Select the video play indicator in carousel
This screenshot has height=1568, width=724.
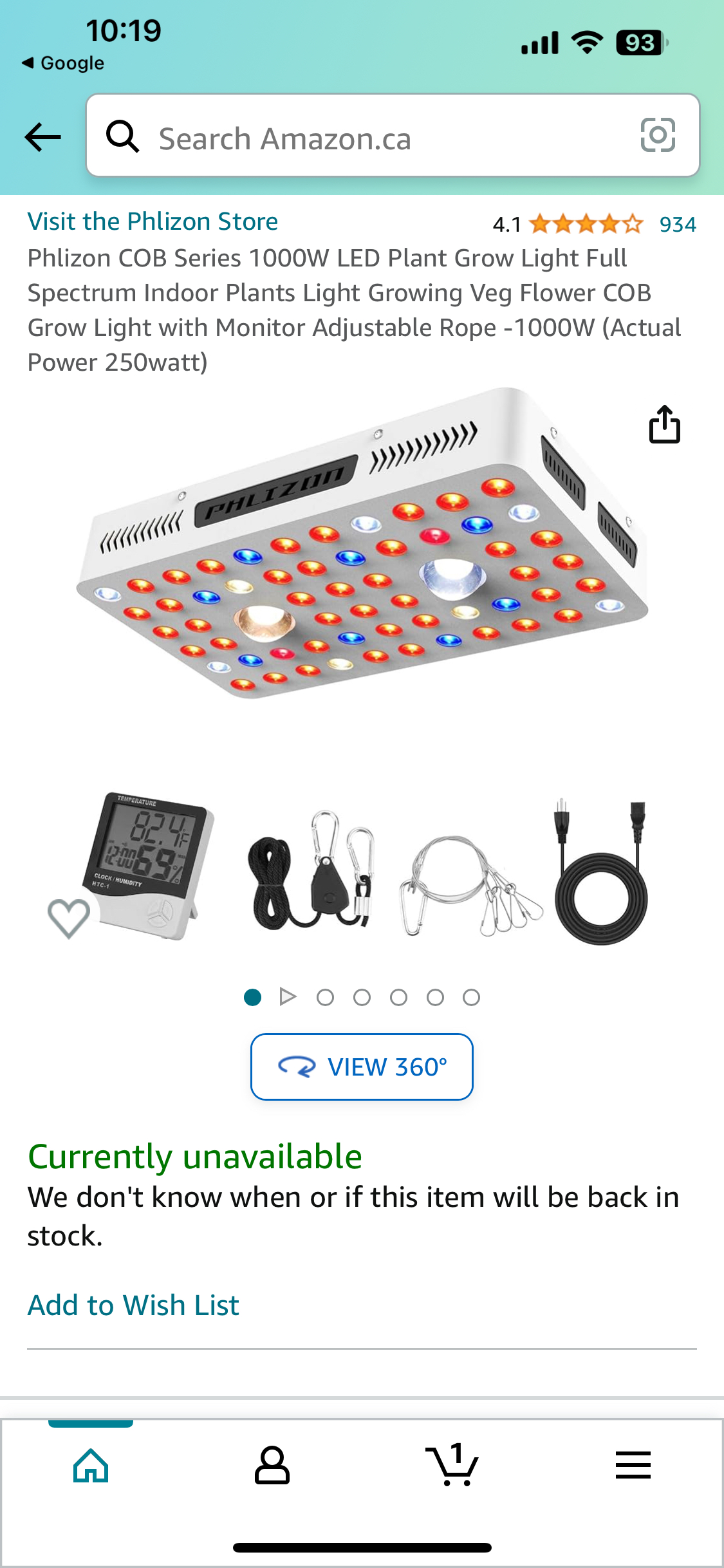pyautogui.click(x=288, y=997)
